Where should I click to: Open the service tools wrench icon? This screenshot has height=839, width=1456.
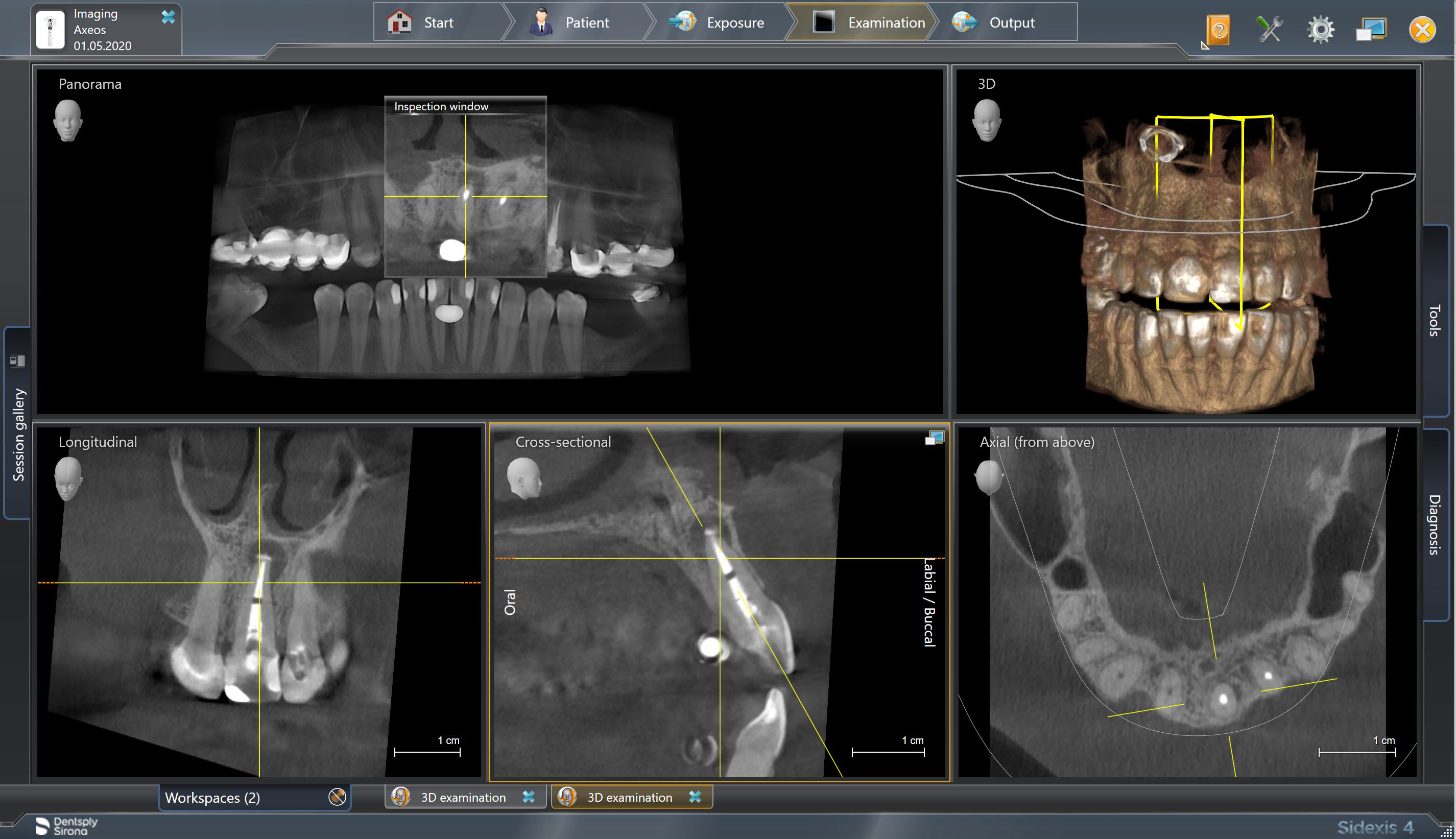[x=1269, y=30]
